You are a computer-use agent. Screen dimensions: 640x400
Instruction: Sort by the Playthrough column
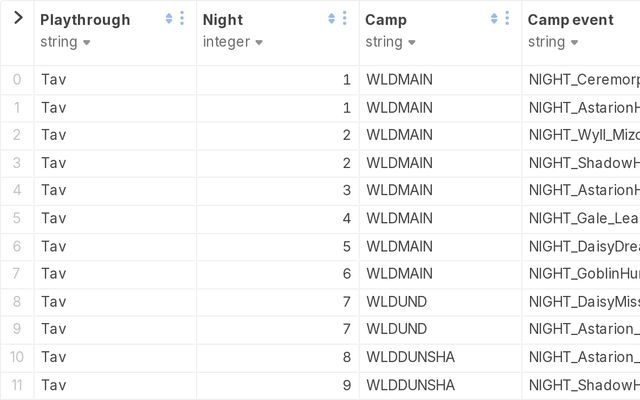(x=169, y=19)
